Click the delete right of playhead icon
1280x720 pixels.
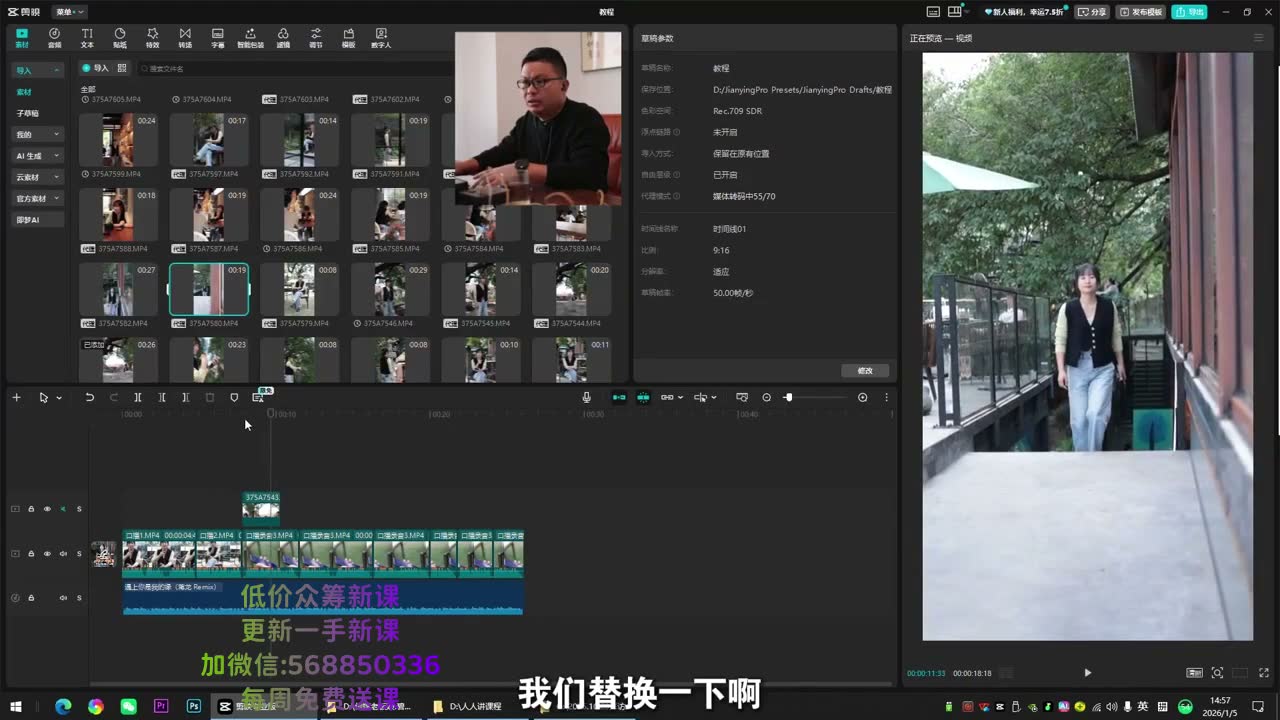tap(186, 397)
